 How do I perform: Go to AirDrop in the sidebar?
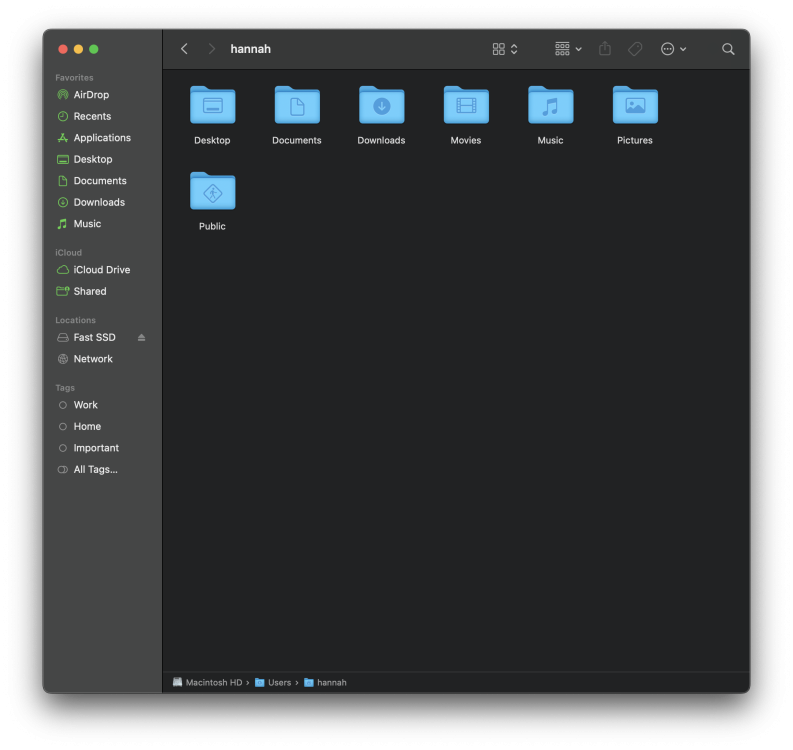click(91, 95)
